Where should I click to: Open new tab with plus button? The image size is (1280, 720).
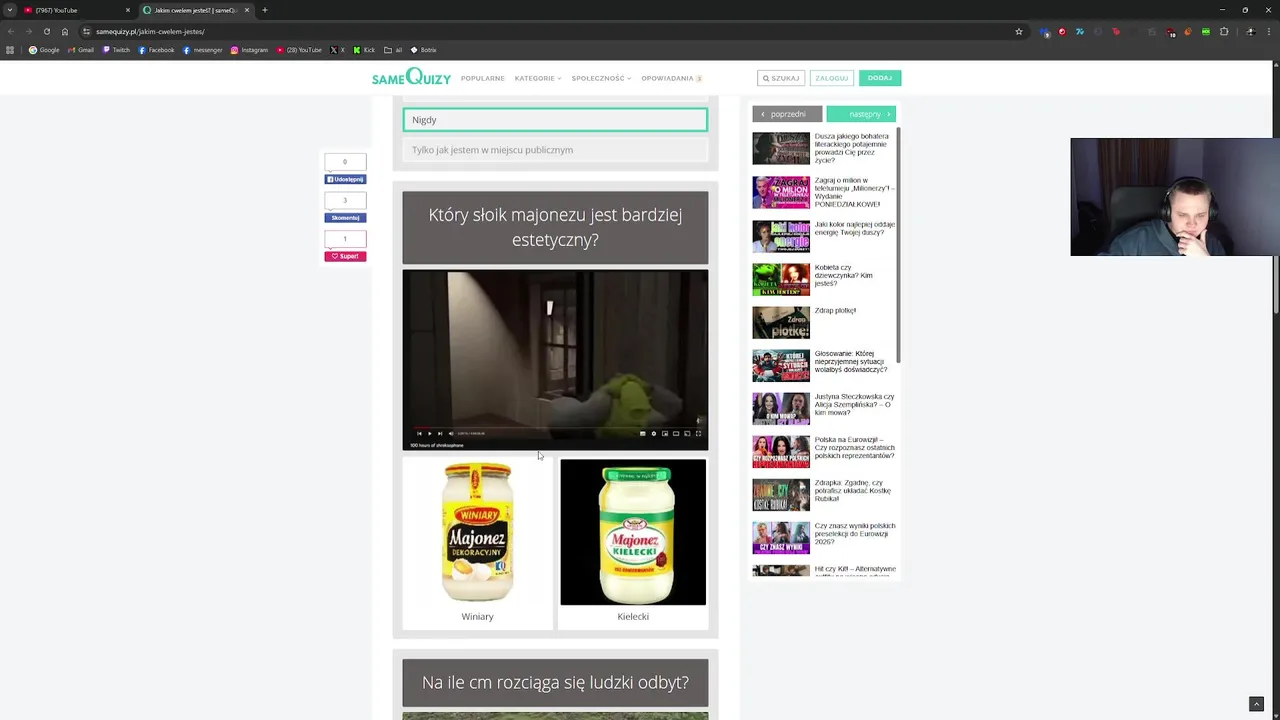tap(264, 10)
